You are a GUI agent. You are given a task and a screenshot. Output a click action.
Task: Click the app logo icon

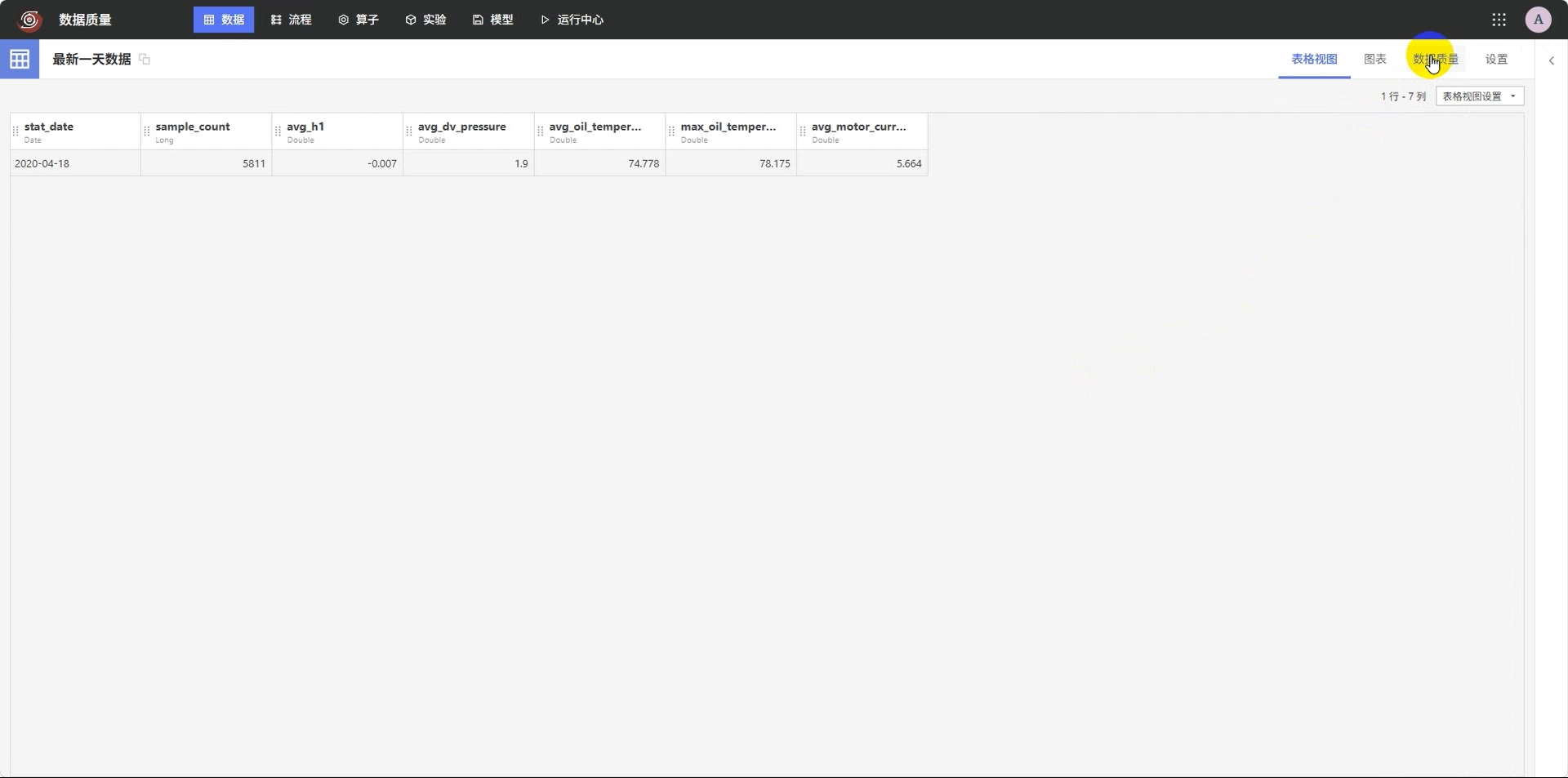(30, 20)
